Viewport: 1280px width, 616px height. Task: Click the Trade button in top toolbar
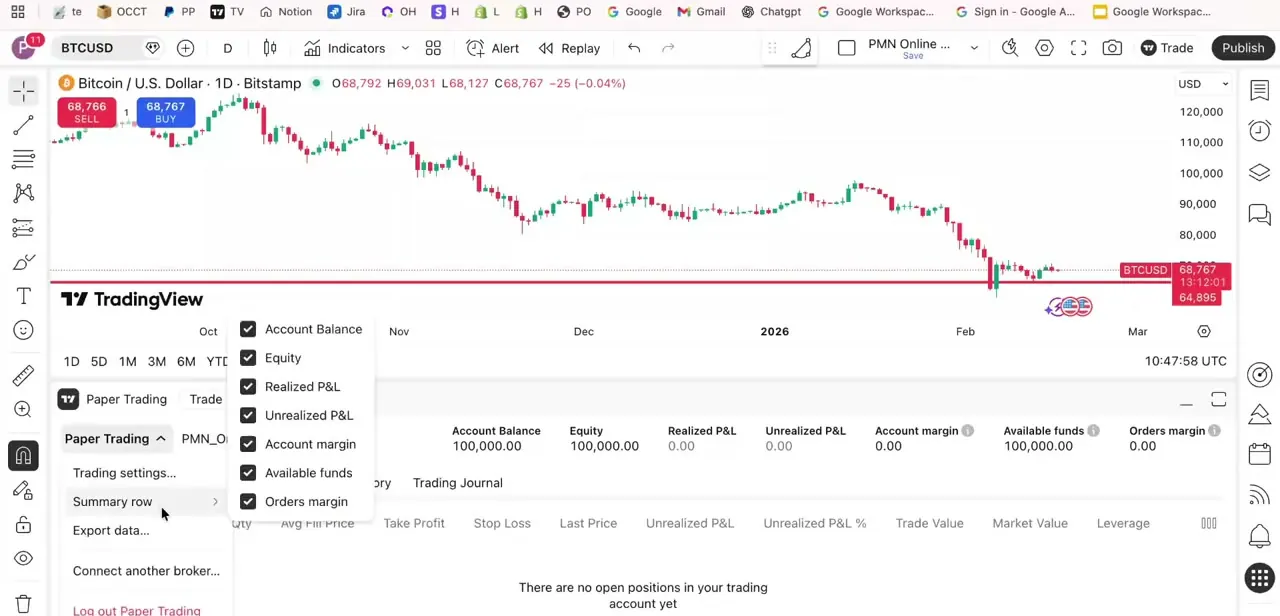1166,48
